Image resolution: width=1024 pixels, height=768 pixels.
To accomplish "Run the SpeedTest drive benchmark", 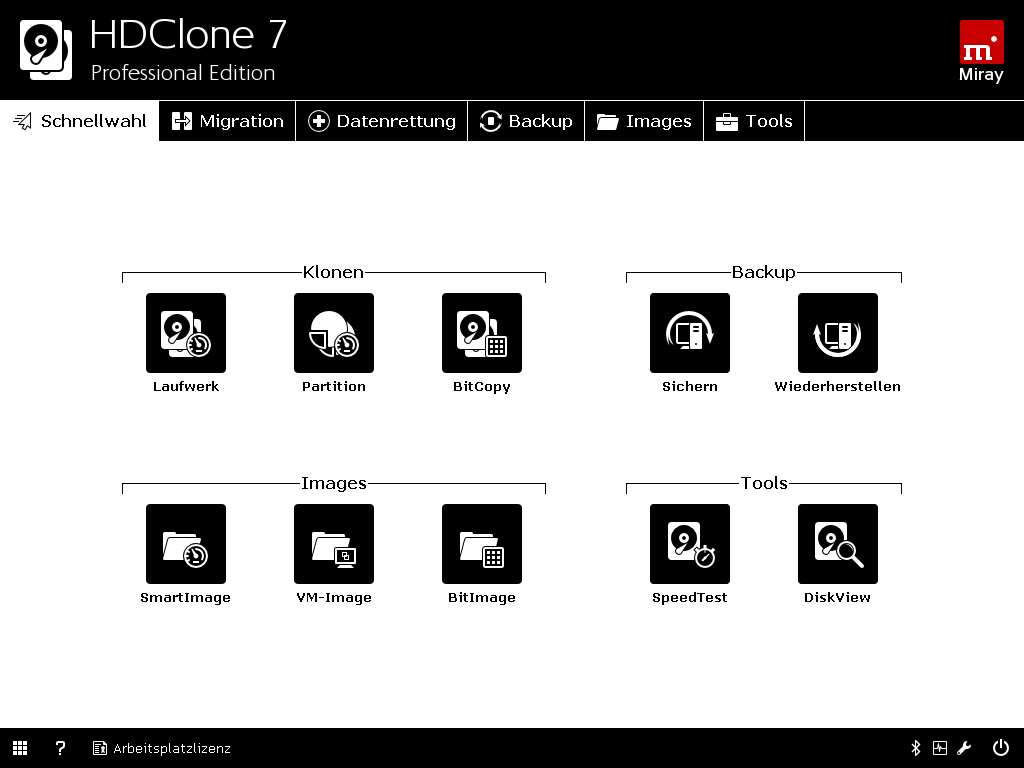I will coord(689,544).
